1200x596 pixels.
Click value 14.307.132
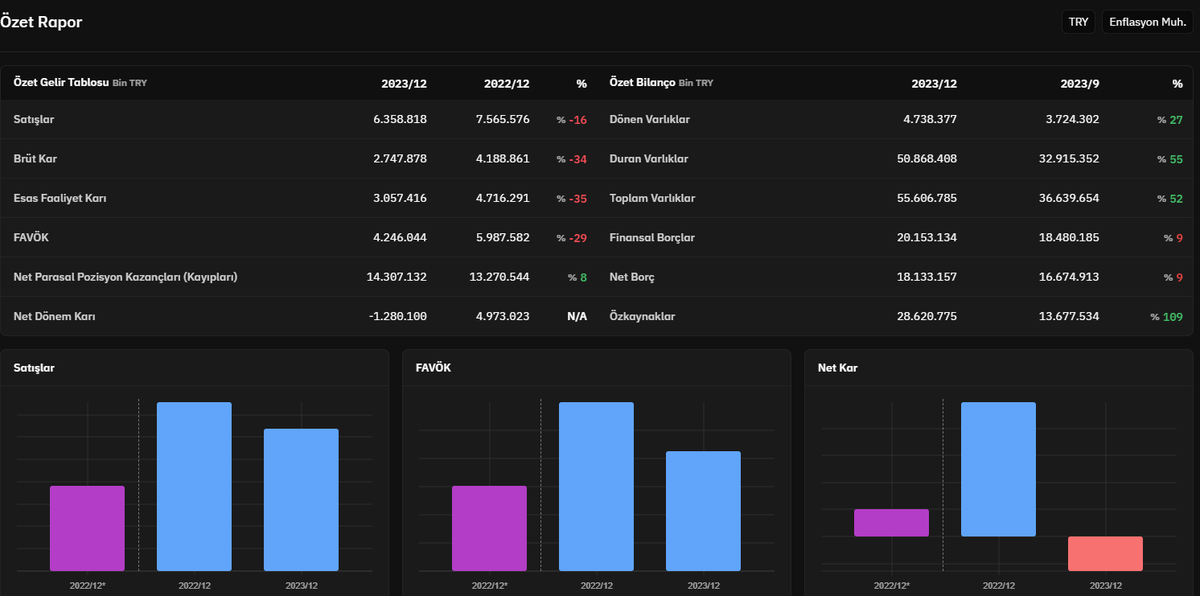(397, 277)
